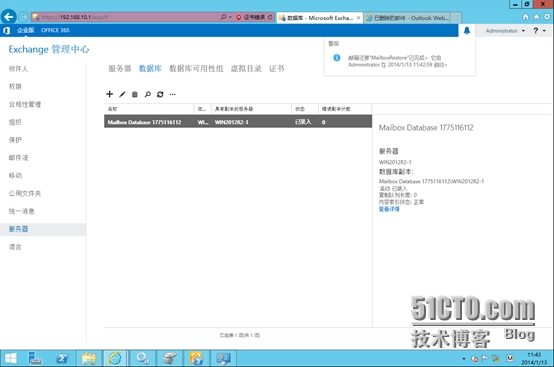Screen dimensions: 554x367
Task: Go forward with browser forward arrow
Action: click(24, 17)
